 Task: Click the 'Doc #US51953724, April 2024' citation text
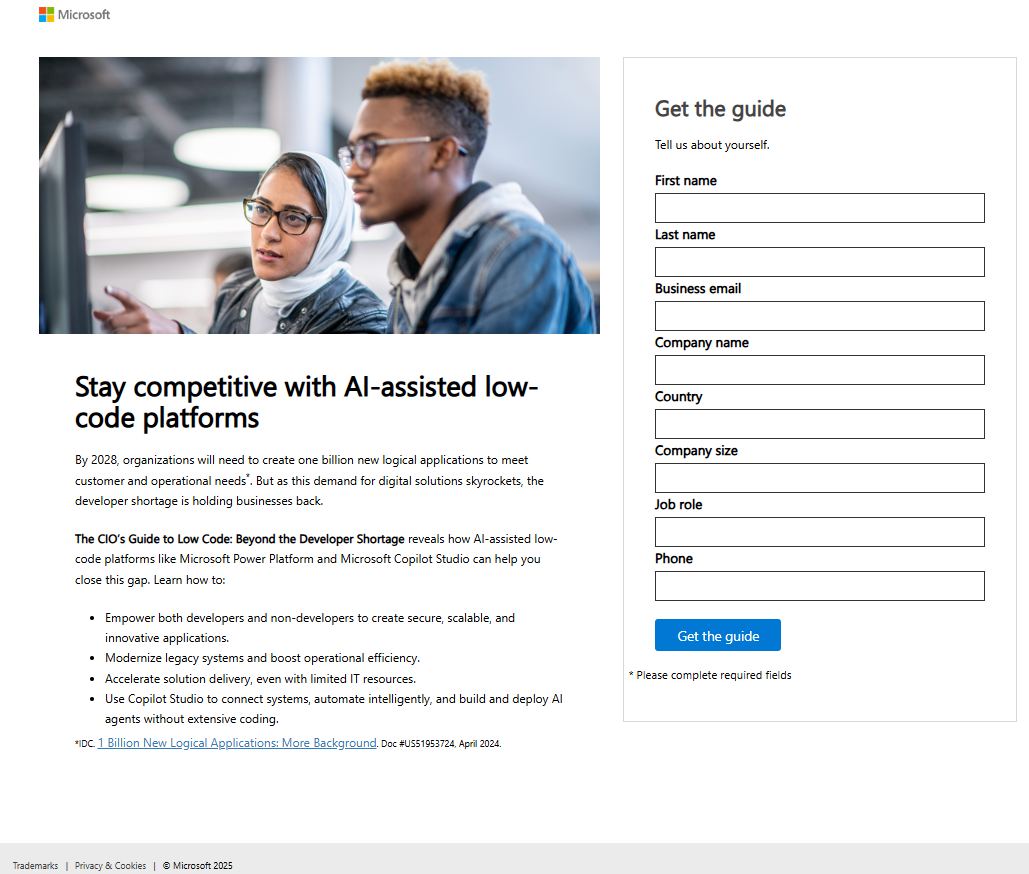[x=441, y=743]
